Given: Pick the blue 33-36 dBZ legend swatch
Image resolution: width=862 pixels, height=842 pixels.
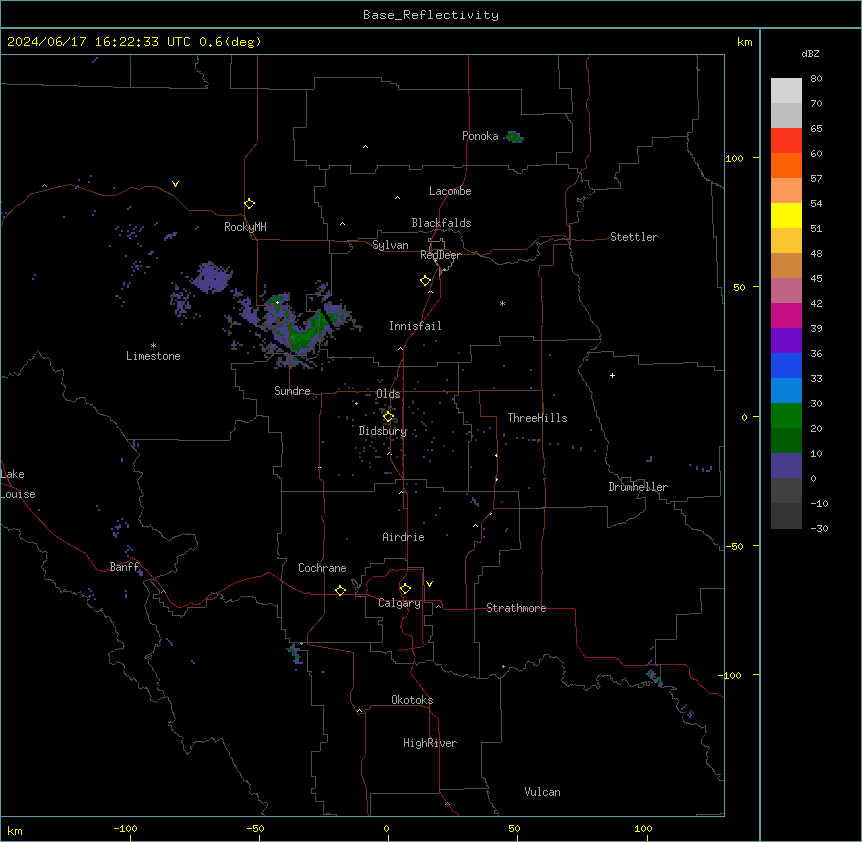Looking at the screenshot, I should (786, 365).
